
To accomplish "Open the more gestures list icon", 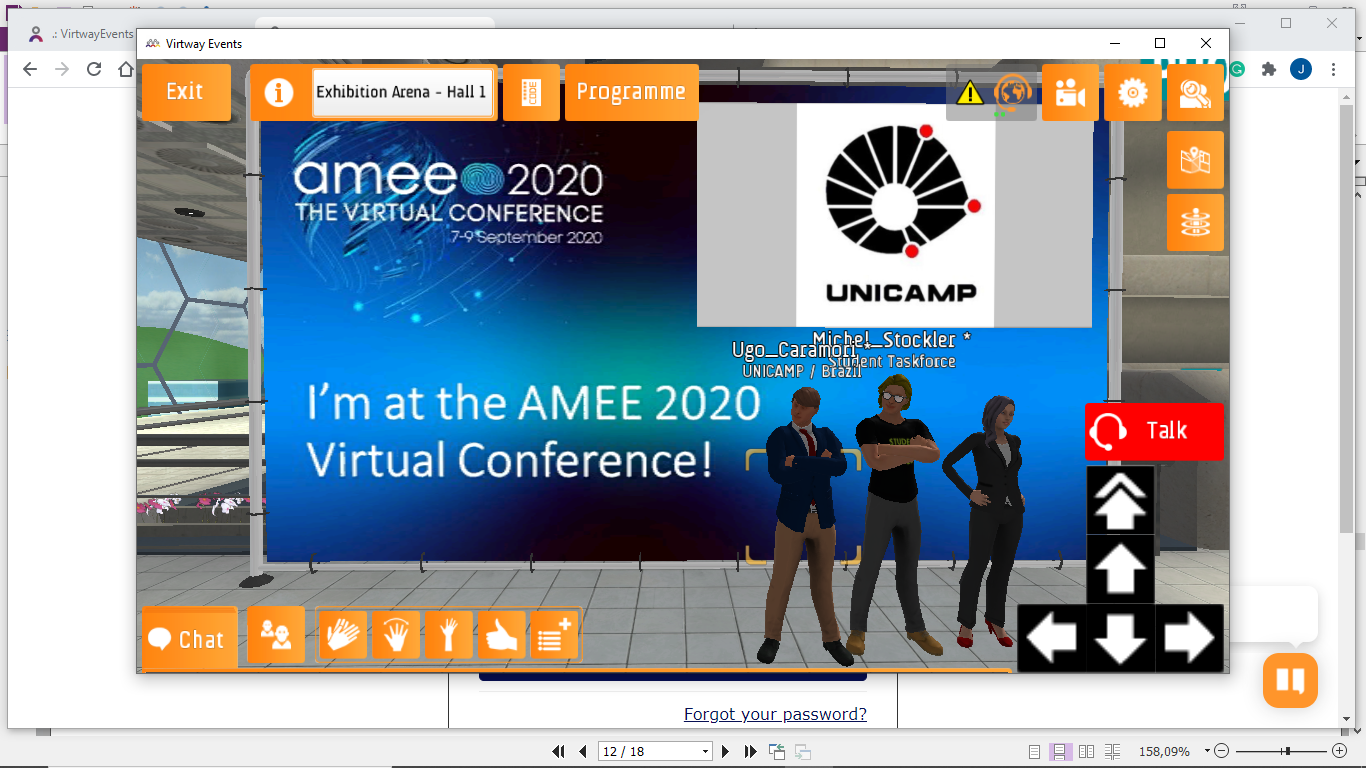I will [x=554, y=636].
